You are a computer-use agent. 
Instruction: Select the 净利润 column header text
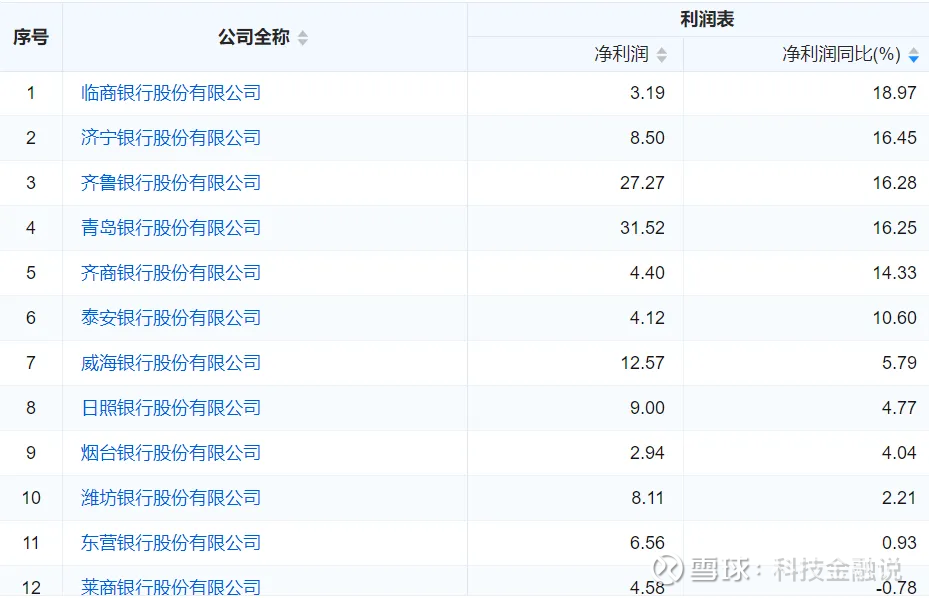tap(622, 54)
